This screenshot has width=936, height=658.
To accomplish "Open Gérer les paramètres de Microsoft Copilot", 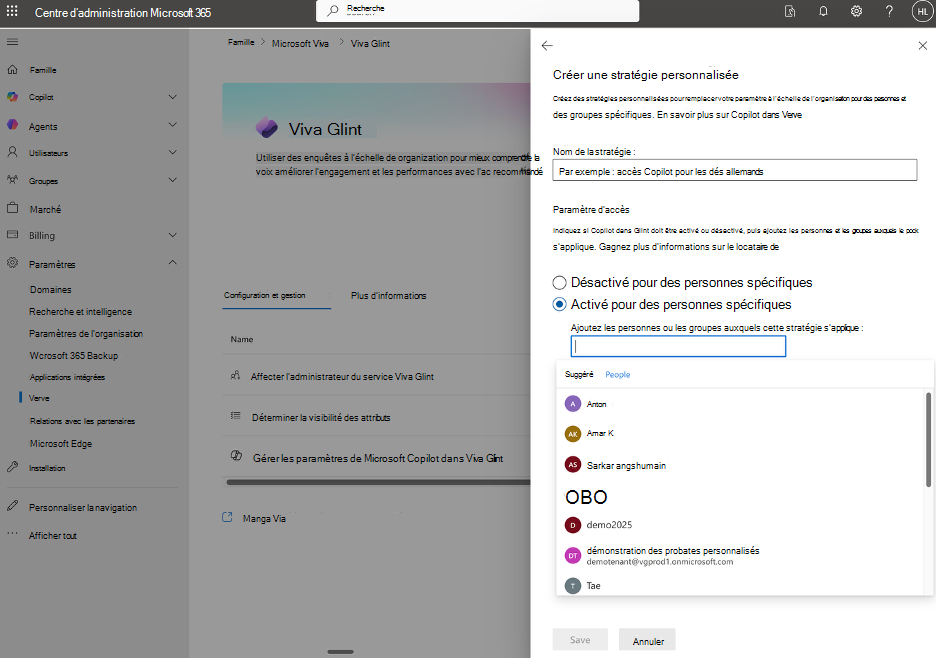I will point(378,458).
